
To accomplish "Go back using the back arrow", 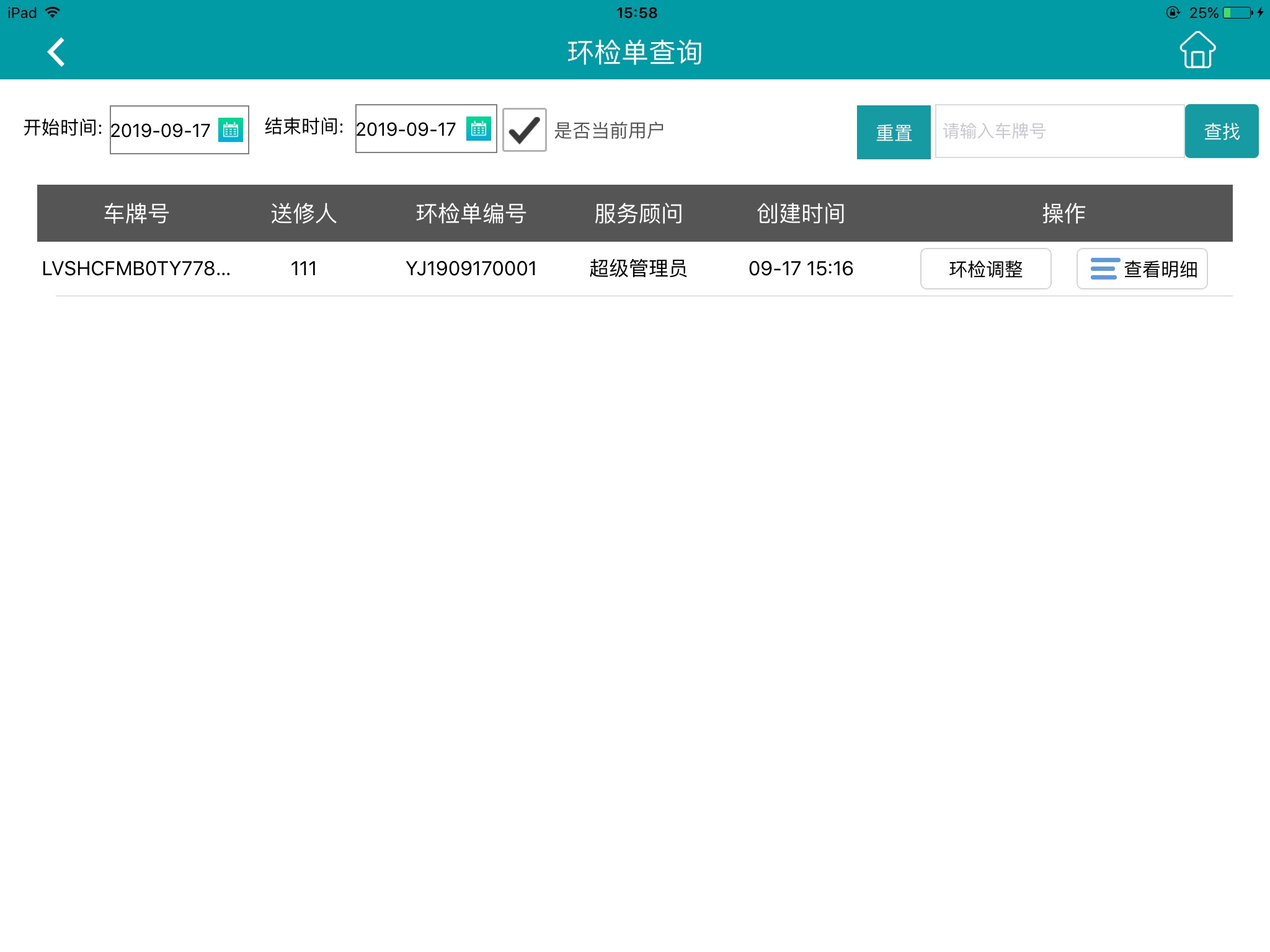I will click(x=56, y=52).
